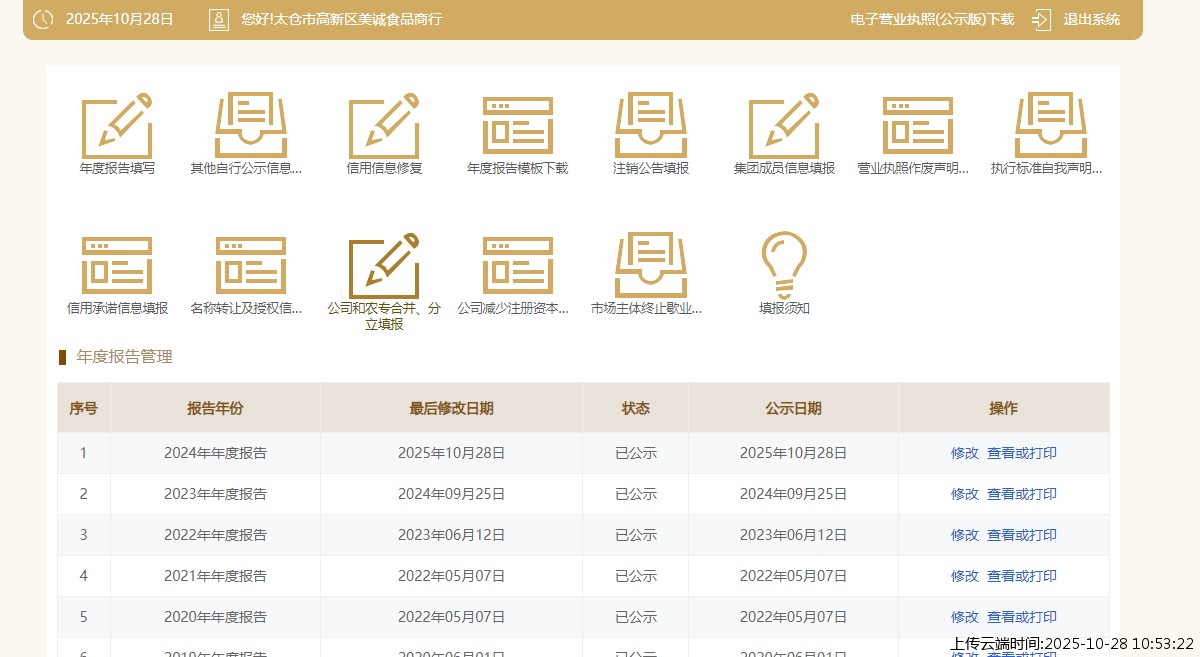This screenshot has height=657, width=1200.
Task: Click 查看或打印 for 2023年年度报告
Action: [1021, 494]
